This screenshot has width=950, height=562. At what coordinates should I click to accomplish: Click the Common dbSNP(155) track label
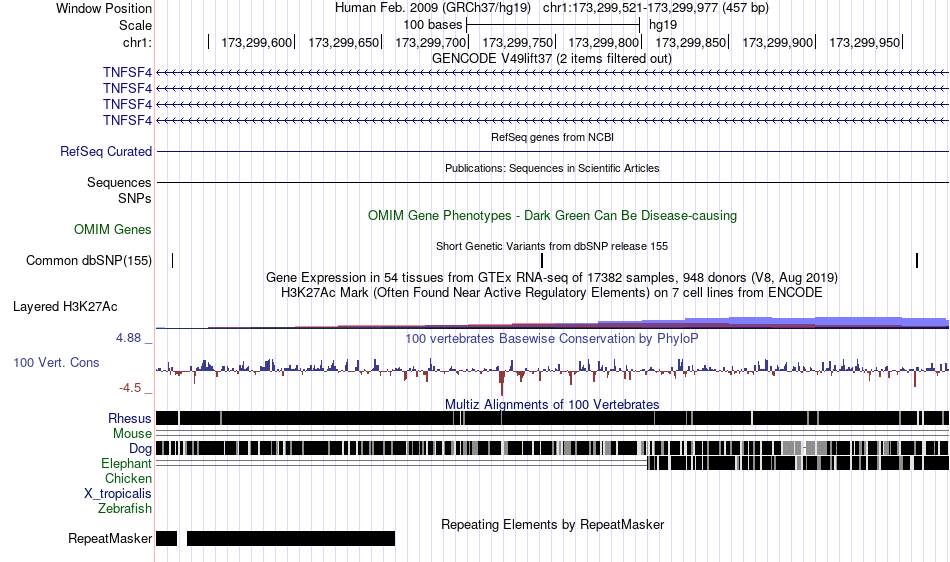click(89, 260)
